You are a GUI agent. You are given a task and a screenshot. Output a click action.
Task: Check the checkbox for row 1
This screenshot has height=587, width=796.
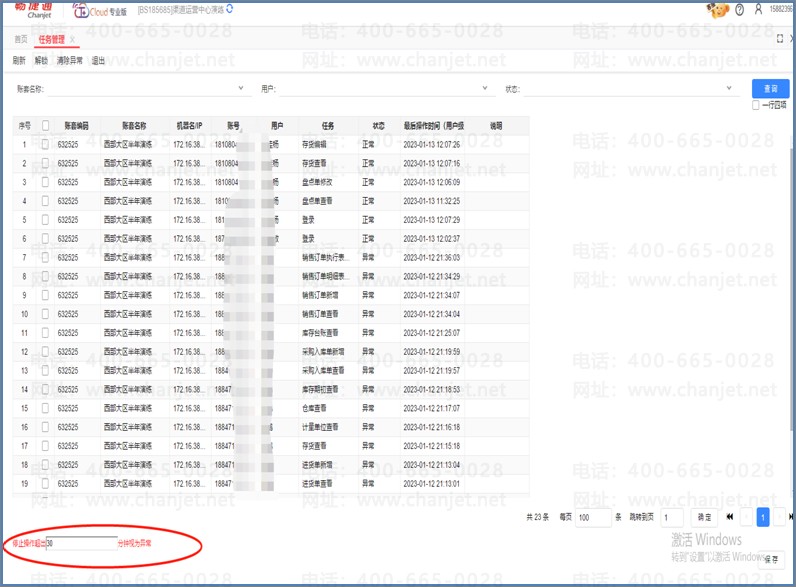tap(45, 144)
